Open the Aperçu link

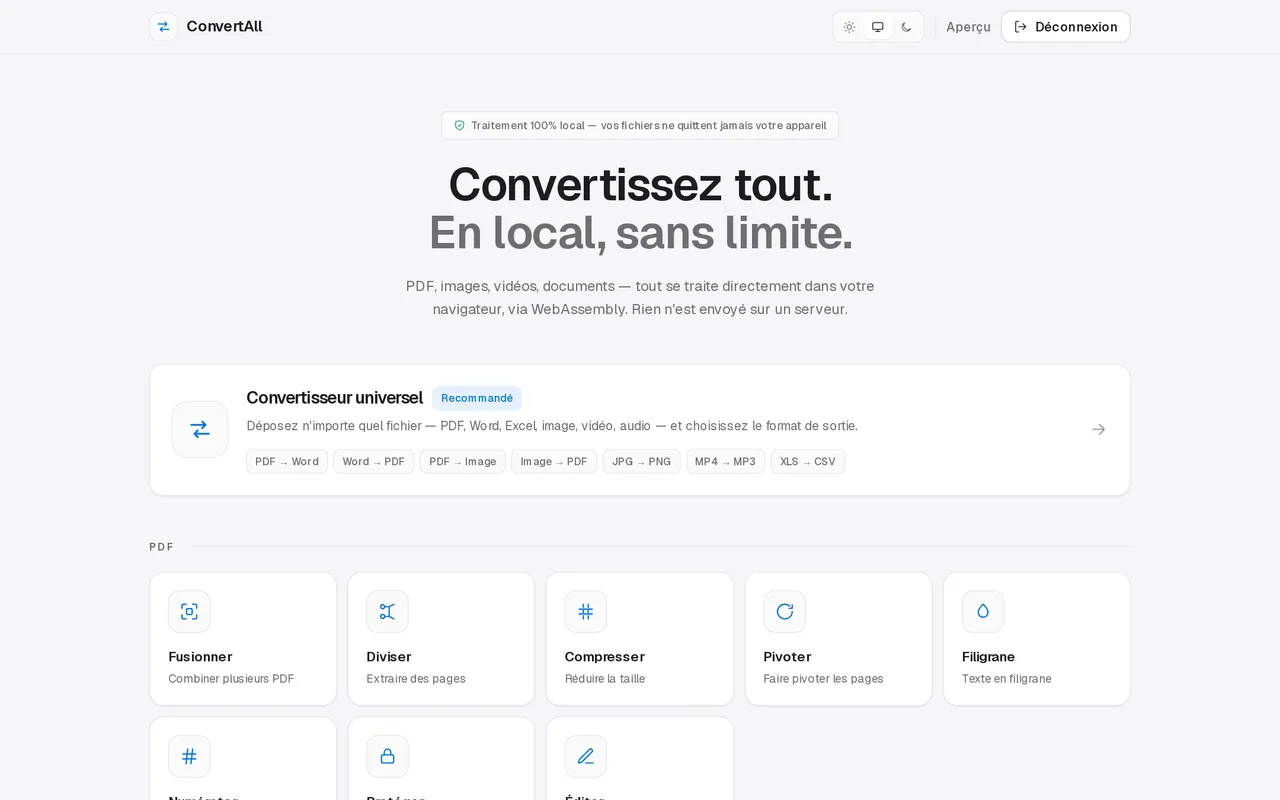point(968,27)
